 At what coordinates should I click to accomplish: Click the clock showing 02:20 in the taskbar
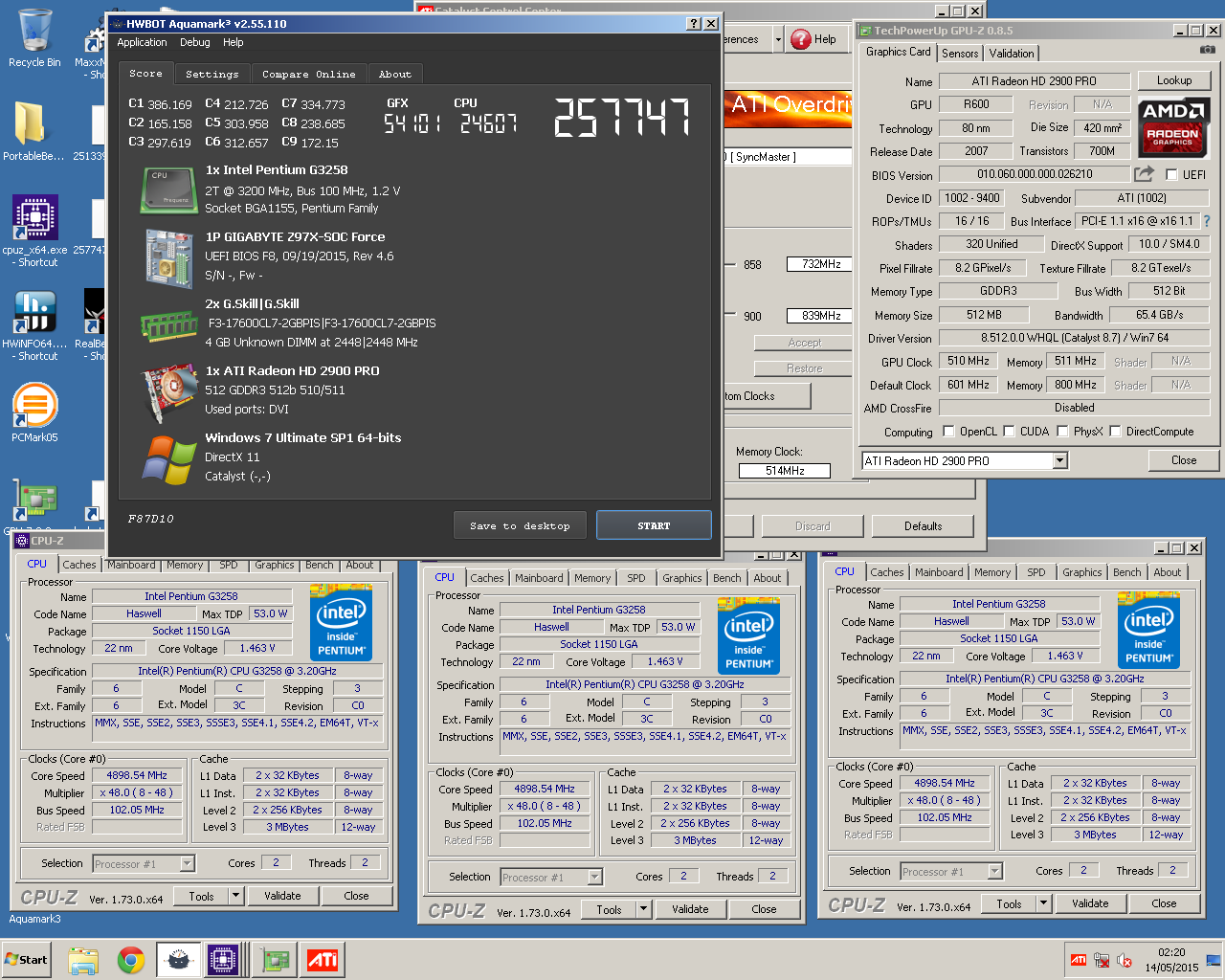[1171, 952]
